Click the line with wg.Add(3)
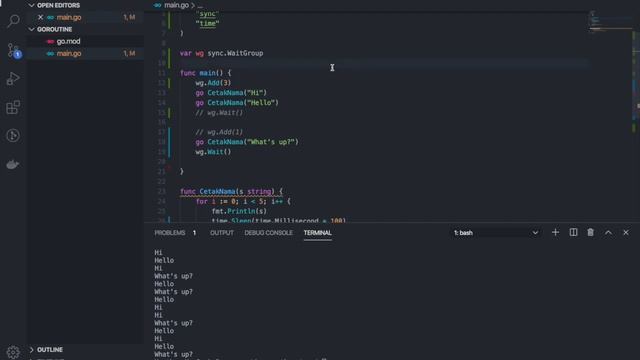Viewport: 640px width, 360px height. pos(213,83)
